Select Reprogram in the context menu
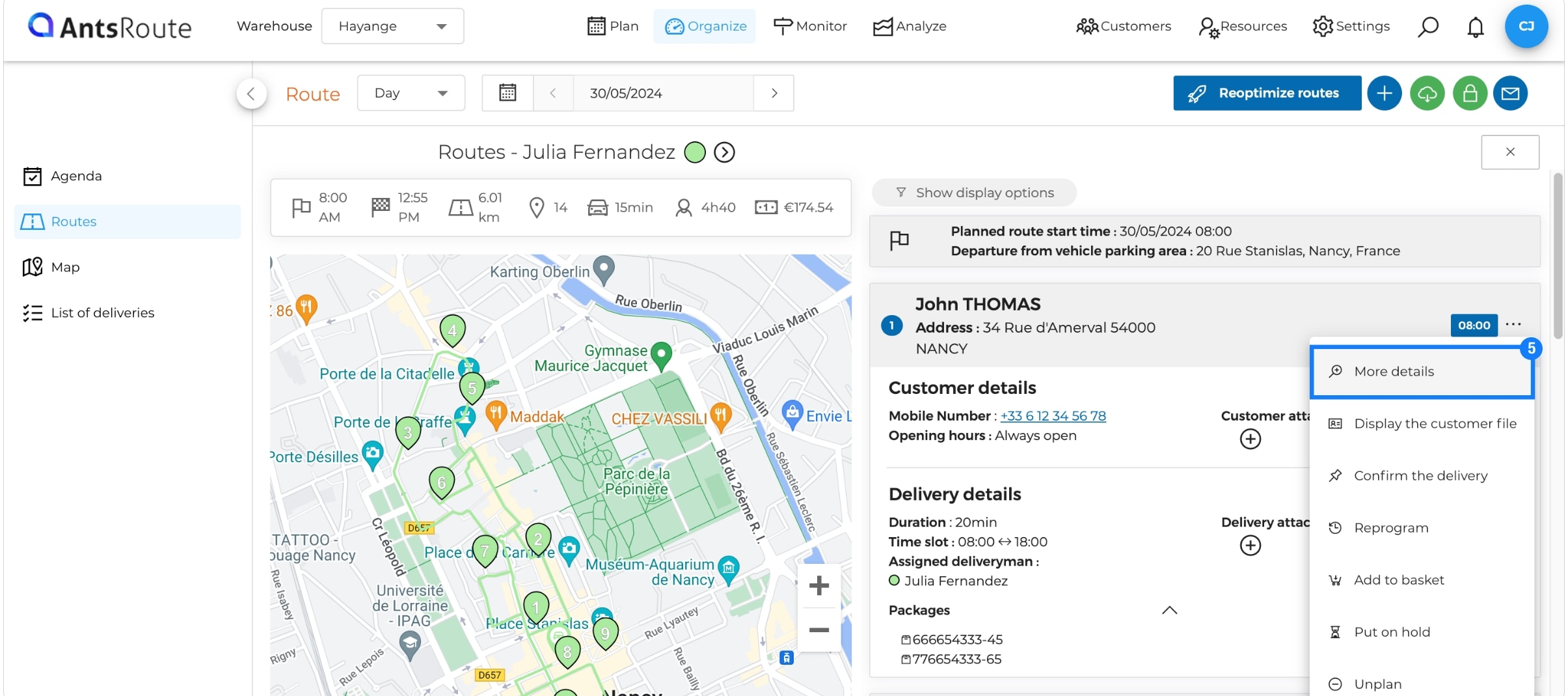The image size is (1568, 696). [x=1422, y=527]
